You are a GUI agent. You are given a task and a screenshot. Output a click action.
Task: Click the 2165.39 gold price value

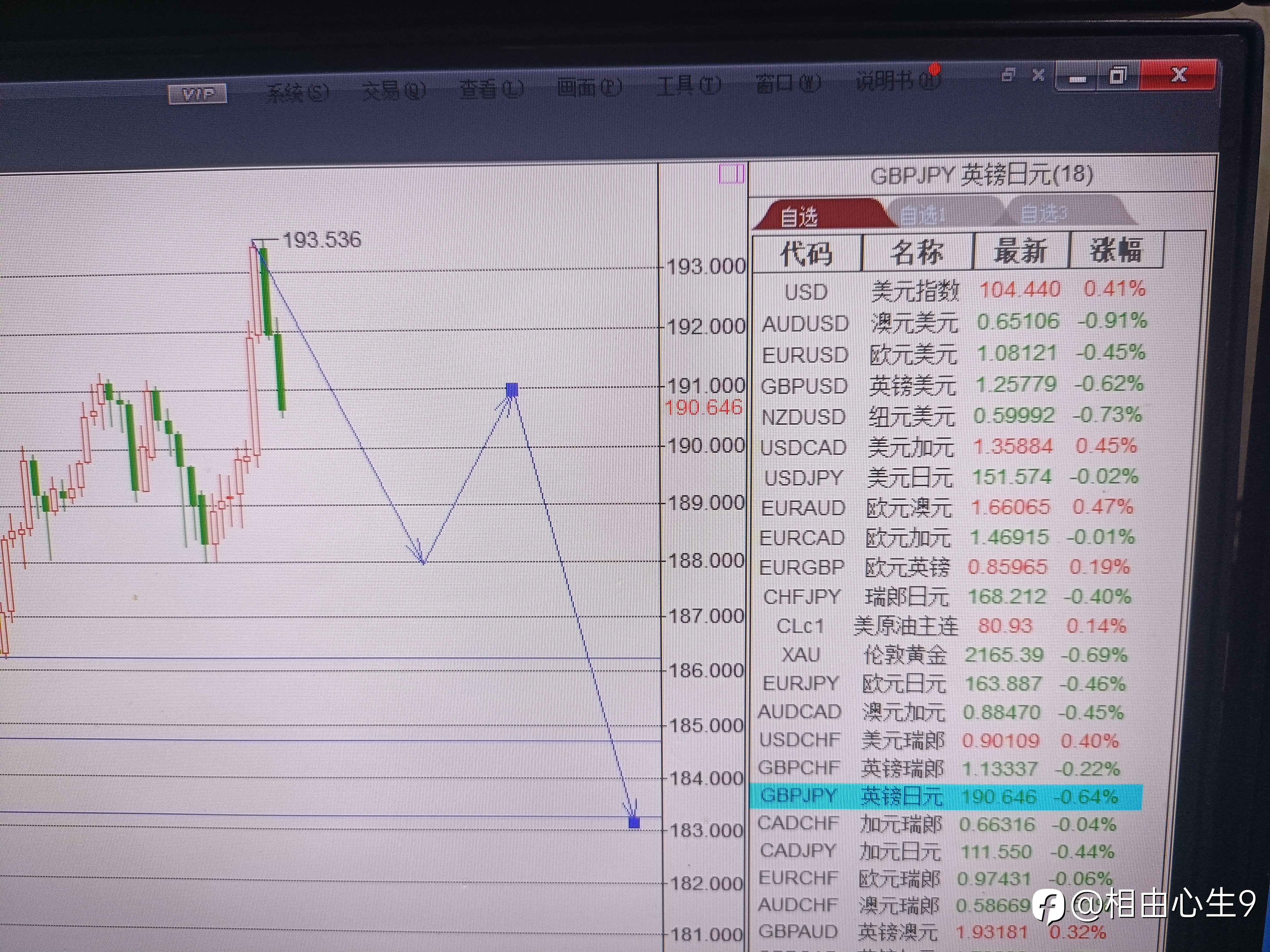1004,655
